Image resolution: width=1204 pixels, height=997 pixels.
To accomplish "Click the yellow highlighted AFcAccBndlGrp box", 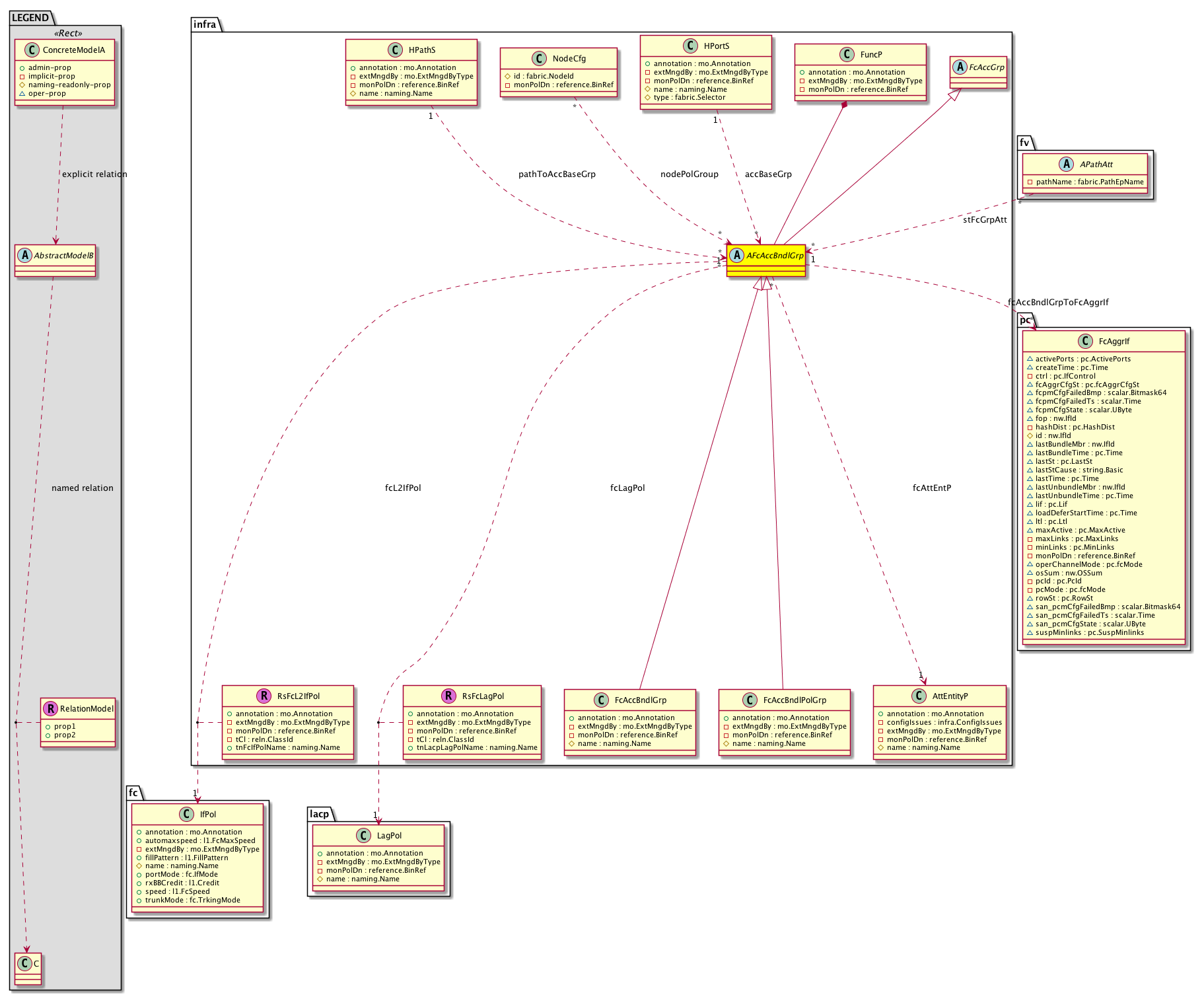I will click(766, 261).
